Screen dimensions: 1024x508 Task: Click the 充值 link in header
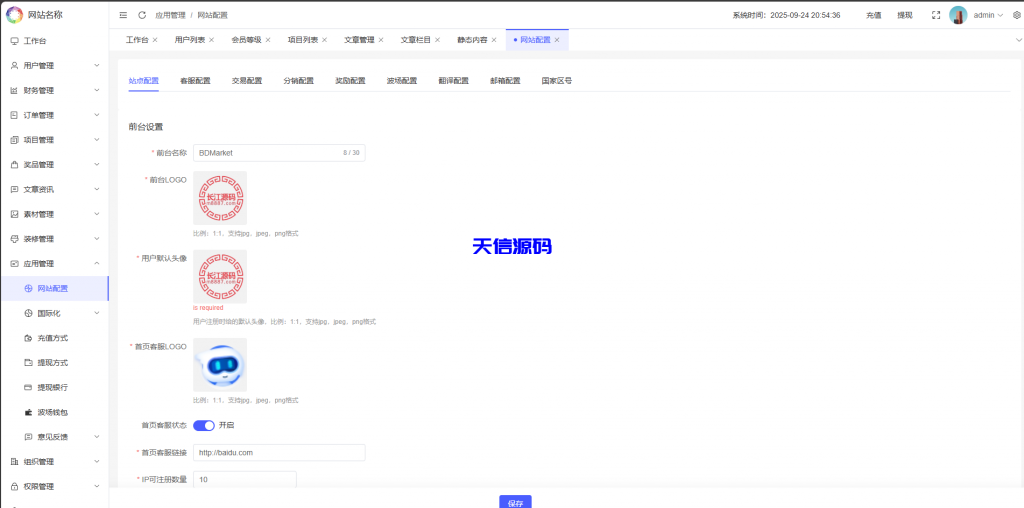[873, 15]
